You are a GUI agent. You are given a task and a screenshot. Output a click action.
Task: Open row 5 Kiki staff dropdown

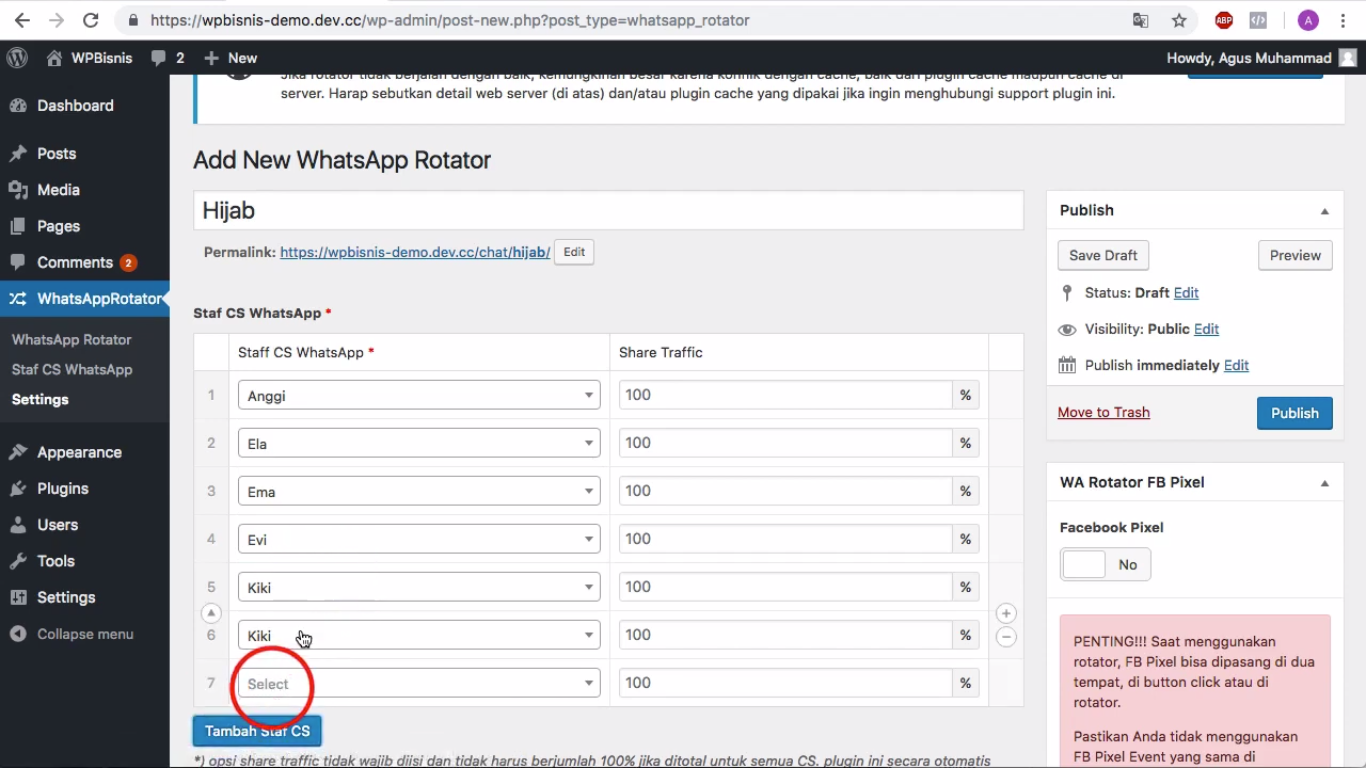tap(419, 587)
